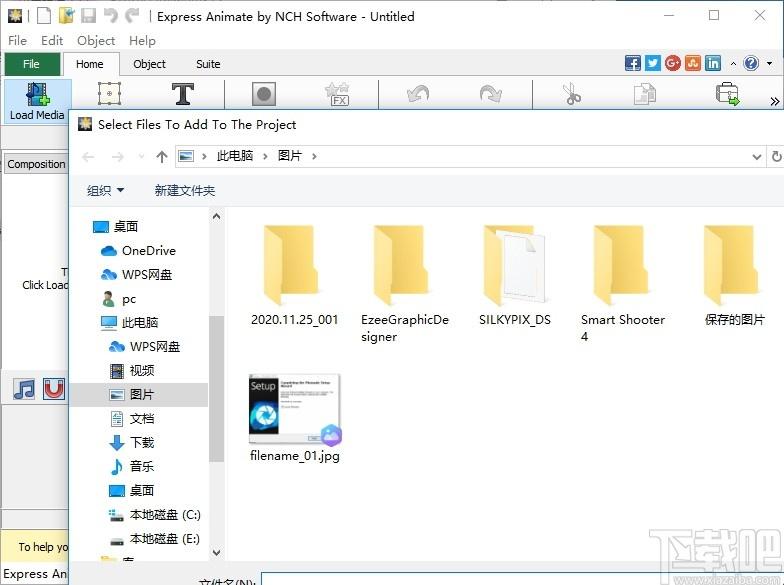Image resolution: width=784 pixels, height=585 pixels.
Task: Click the LinkedIn share icon
Action: [x=712, y=63]
